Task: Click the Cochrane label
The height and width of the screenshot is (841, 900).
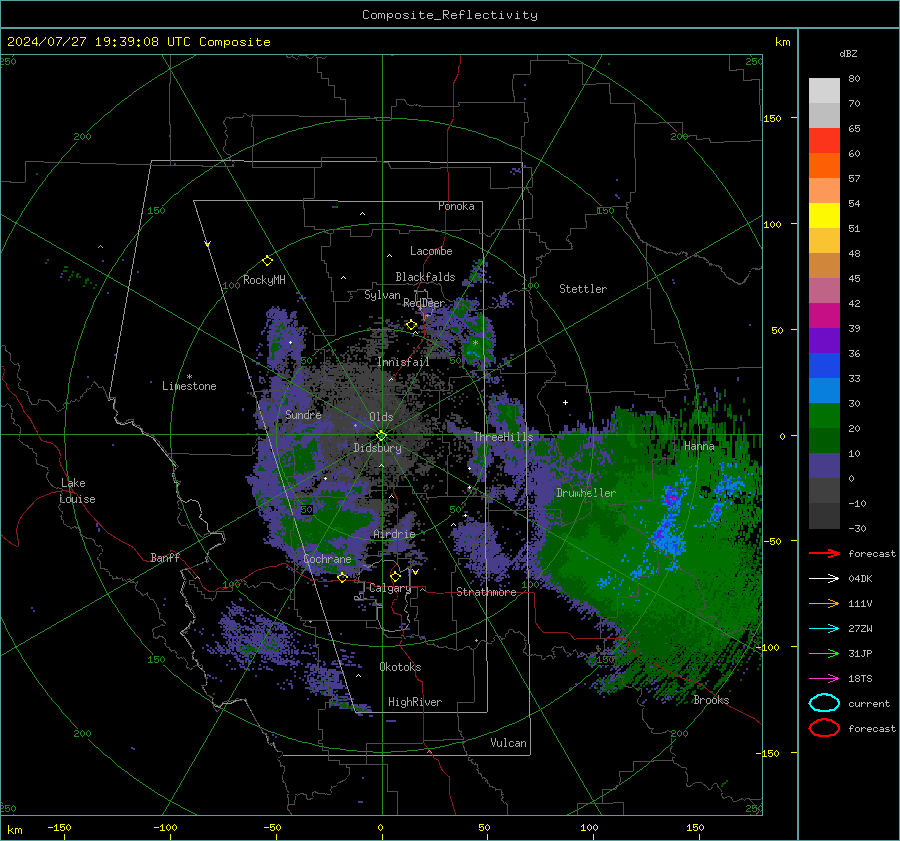Action: 327,559
